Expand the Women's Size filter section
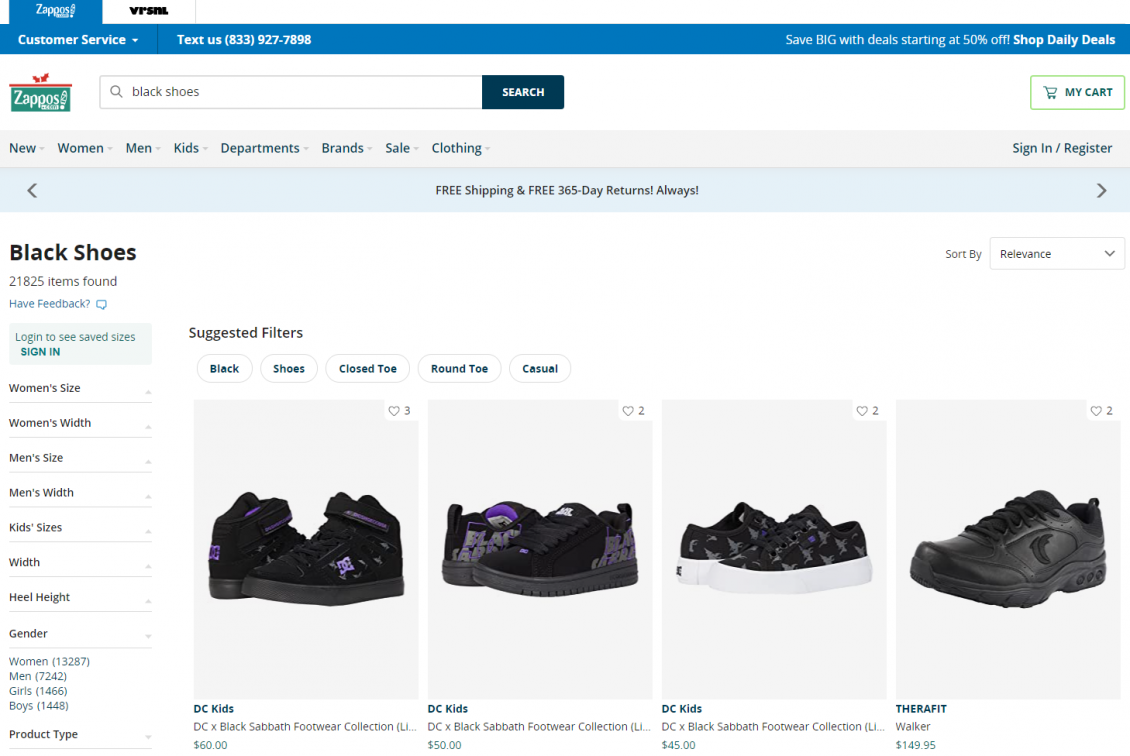Image resolution: width=1130 pixels, height=756 pixels. 79,388
